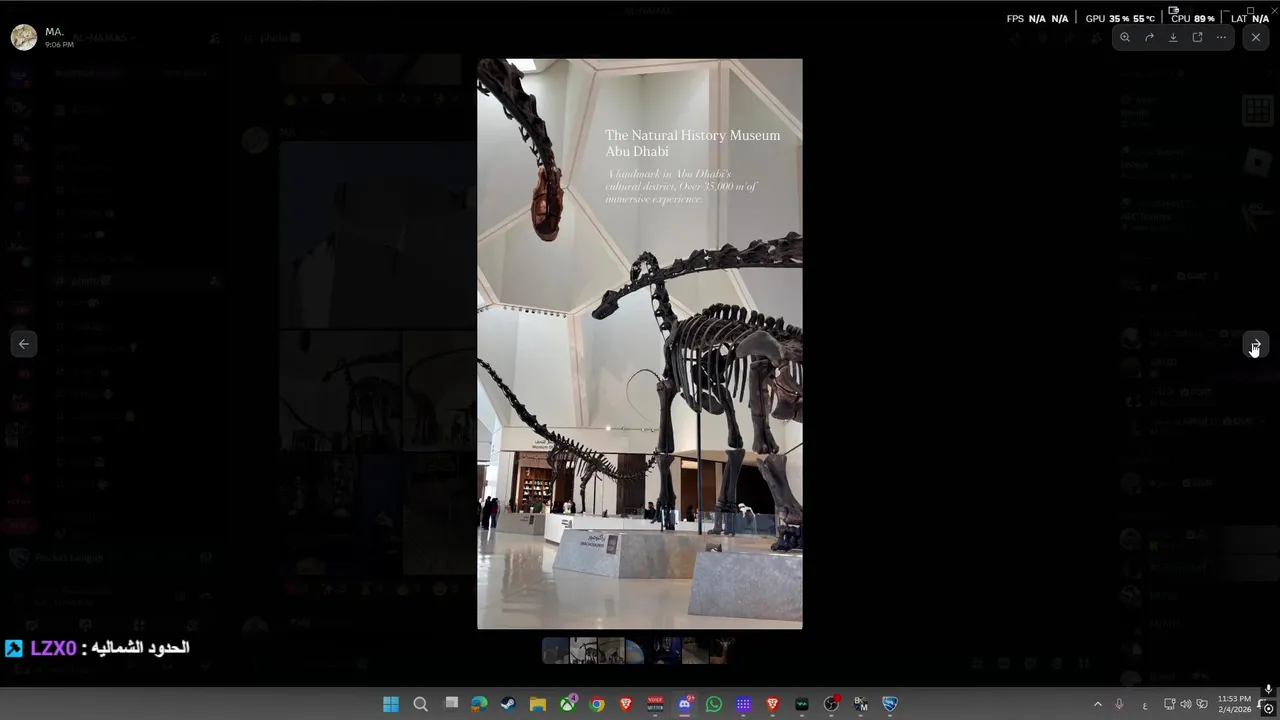Open the Windows Start menu

(x=391, y=704)
